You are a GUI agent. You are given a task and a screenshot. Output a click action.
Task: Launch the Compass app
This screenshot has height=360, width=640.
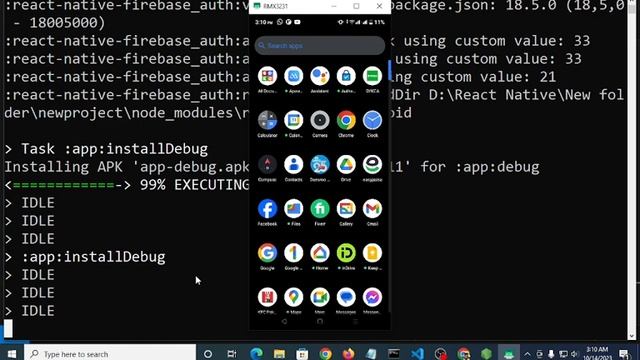[x=267, y=164]
